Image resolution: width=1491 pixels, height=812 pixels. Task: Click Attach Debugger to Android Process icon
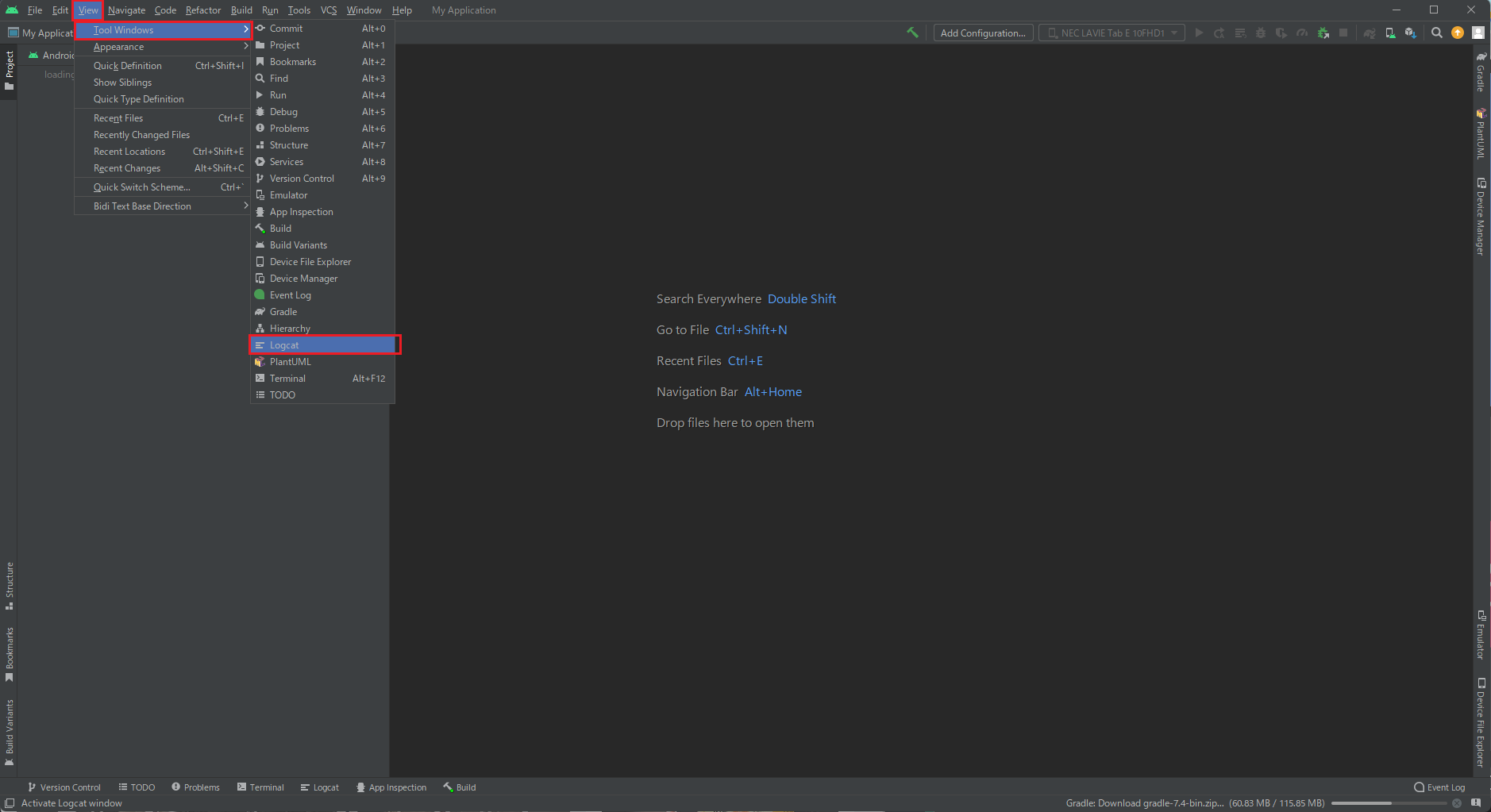[1323, 33]
